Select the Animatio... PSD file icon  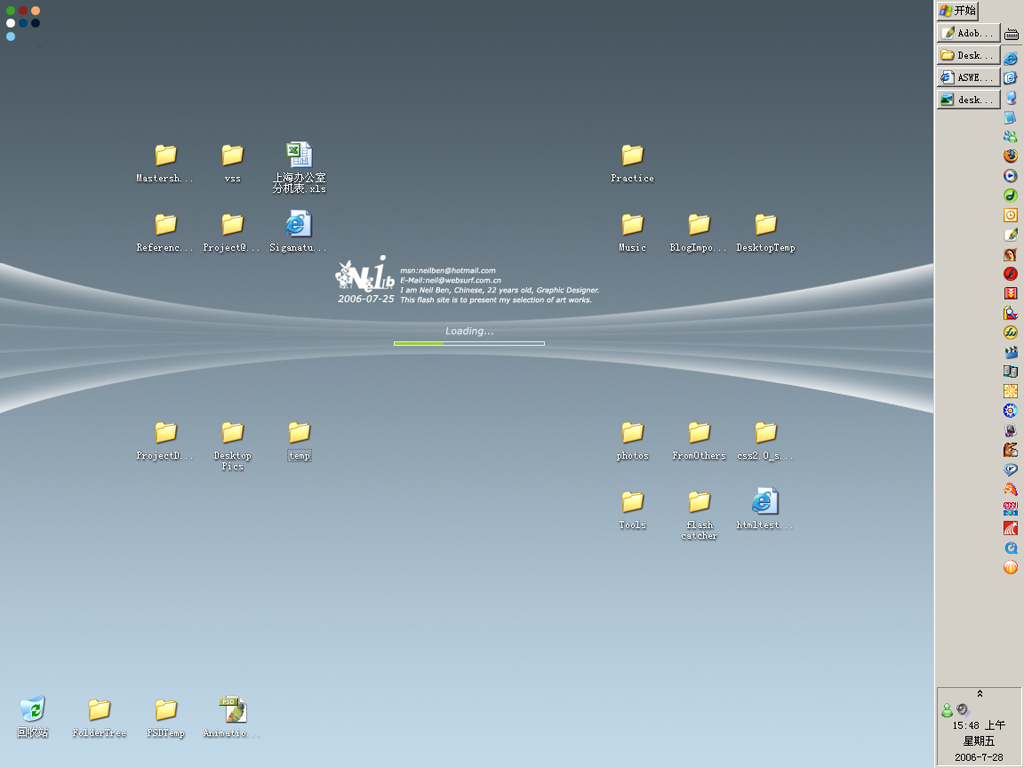(x=232, y=717)
